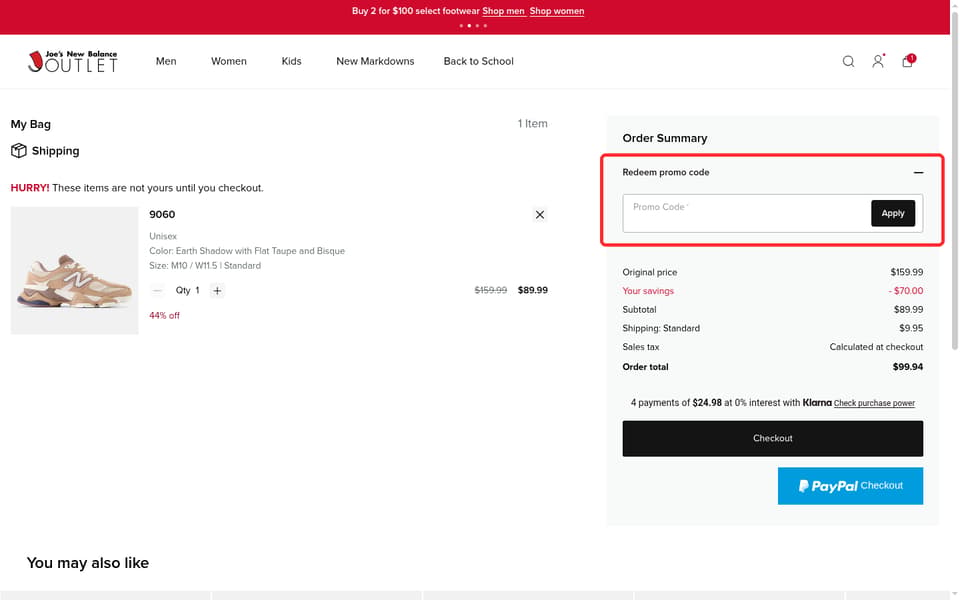The image size is (960, 600).
Task: Click the 'You may also like' heading
Action: coord(88,563)
